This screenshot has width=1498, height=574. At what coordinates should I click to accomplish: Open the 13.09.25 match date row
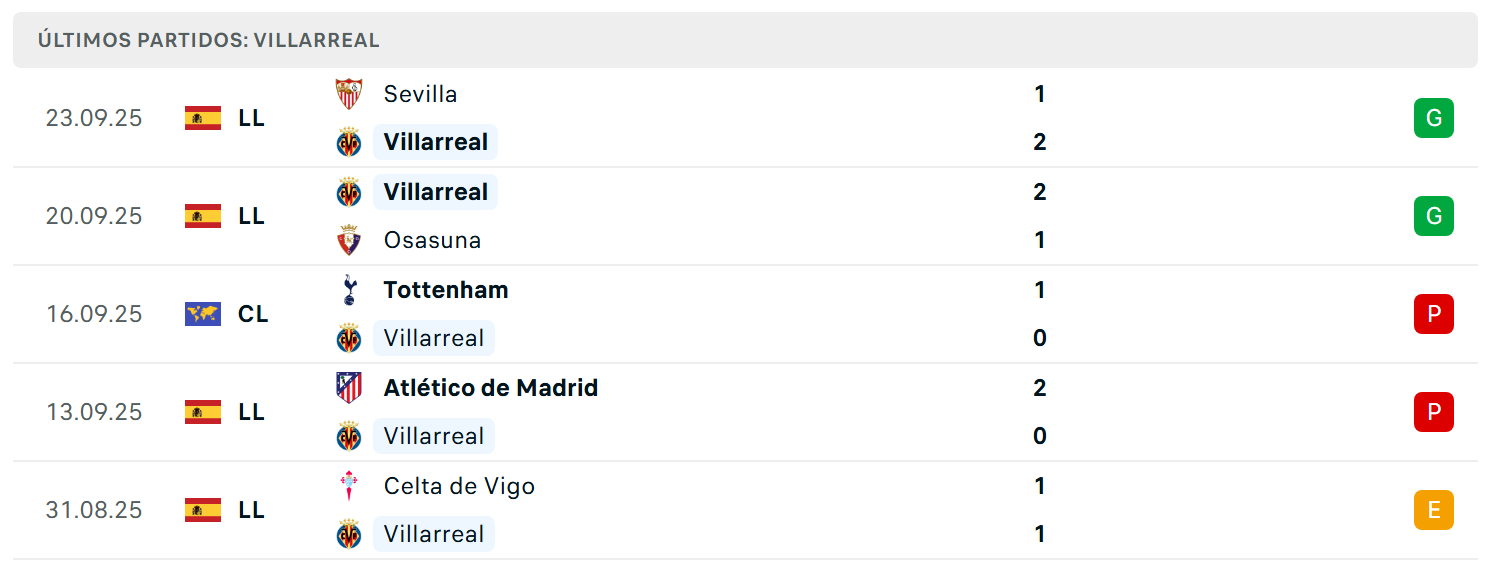[x=745, y=412]
